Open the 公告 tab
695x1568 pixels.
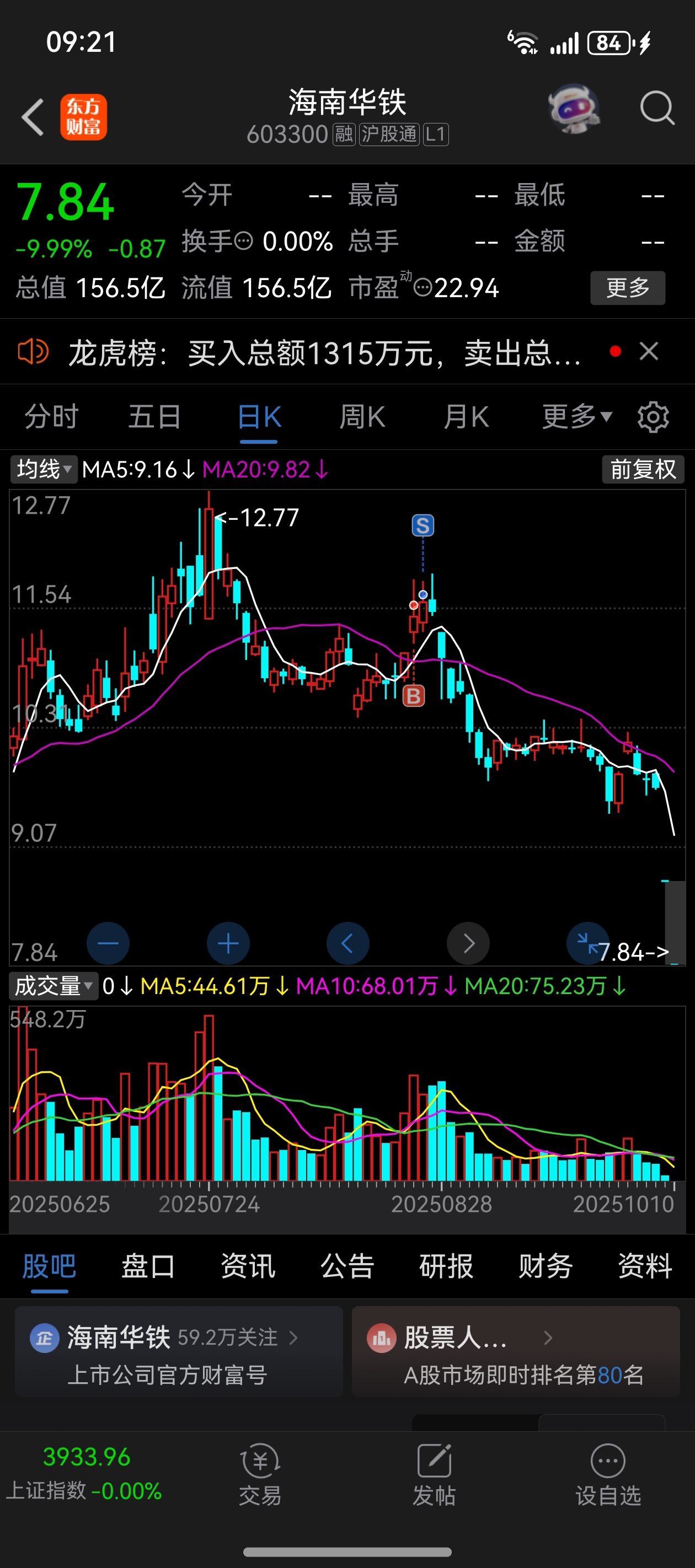coord(347,1267)
